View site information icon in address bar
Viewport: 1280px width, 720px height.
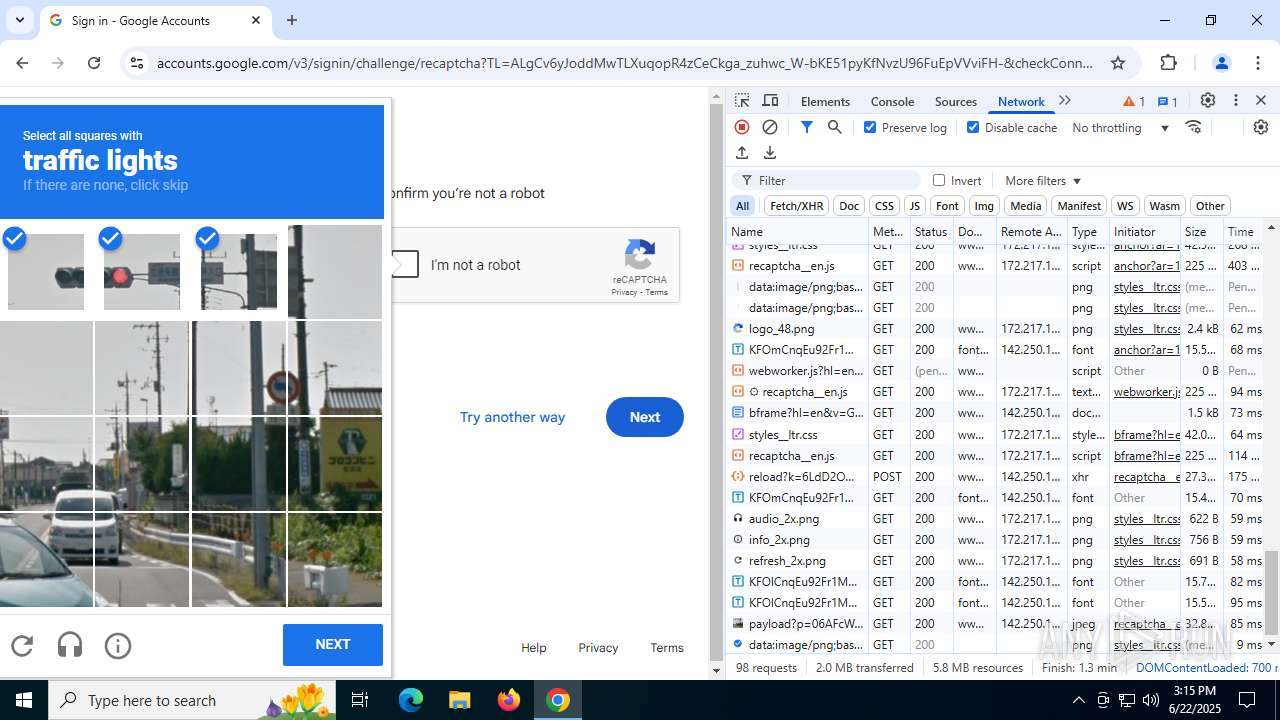(137, 63)
